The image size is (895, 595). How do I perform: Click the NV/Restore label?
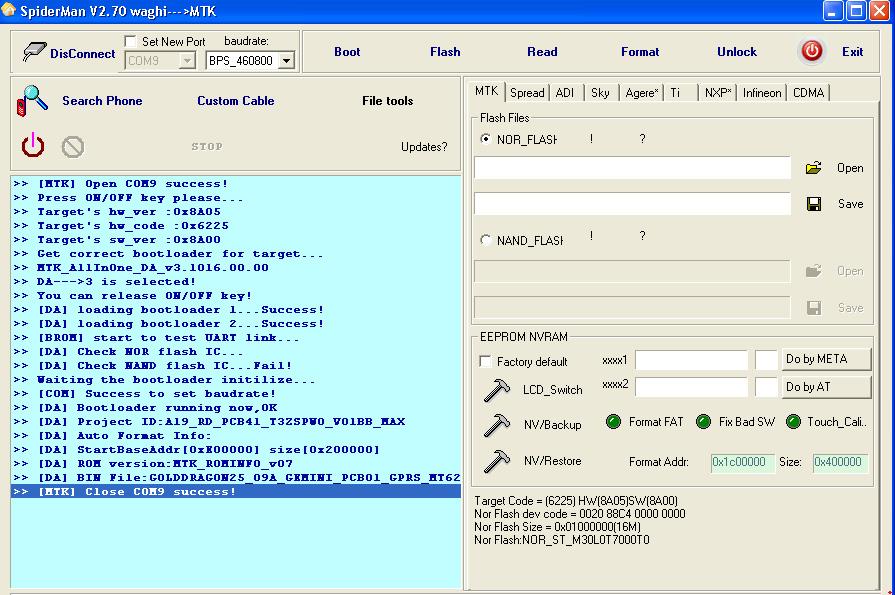tap(553, 461)
